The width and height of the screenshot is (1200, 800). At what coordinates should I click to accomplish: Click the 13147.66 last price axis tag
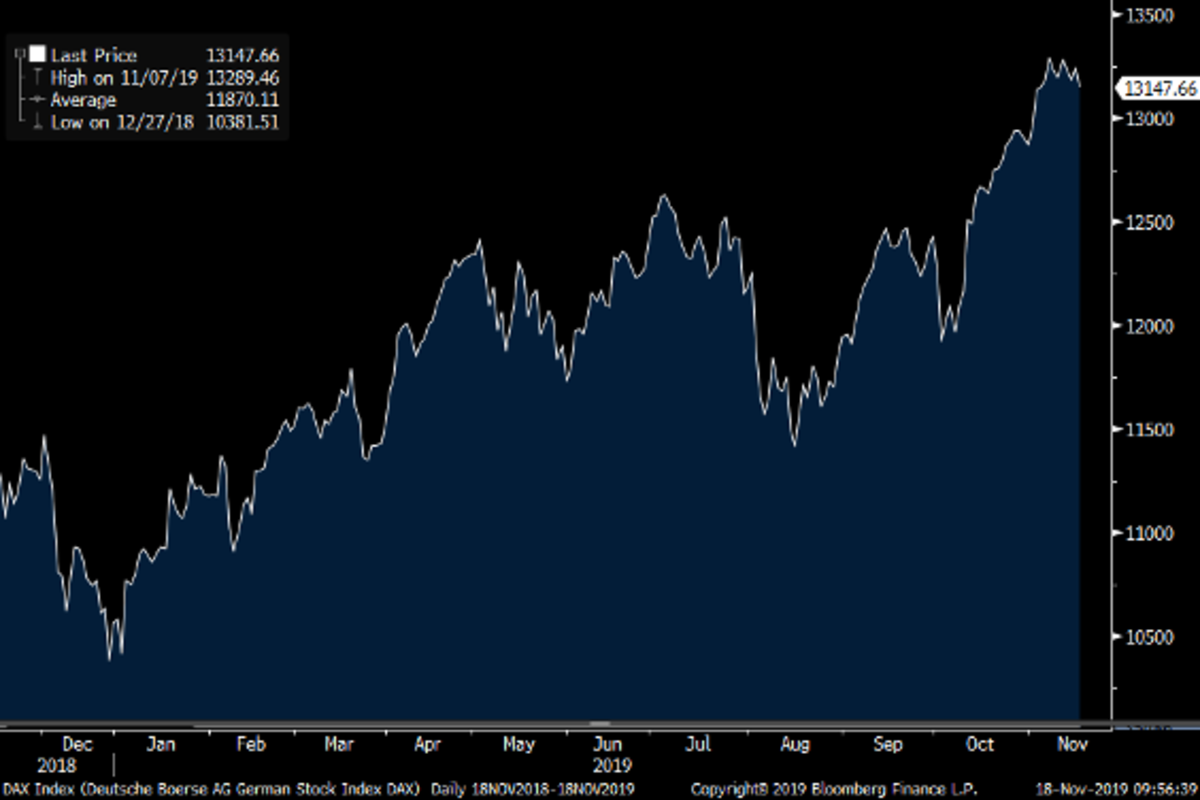click(x=1160, y=89)
